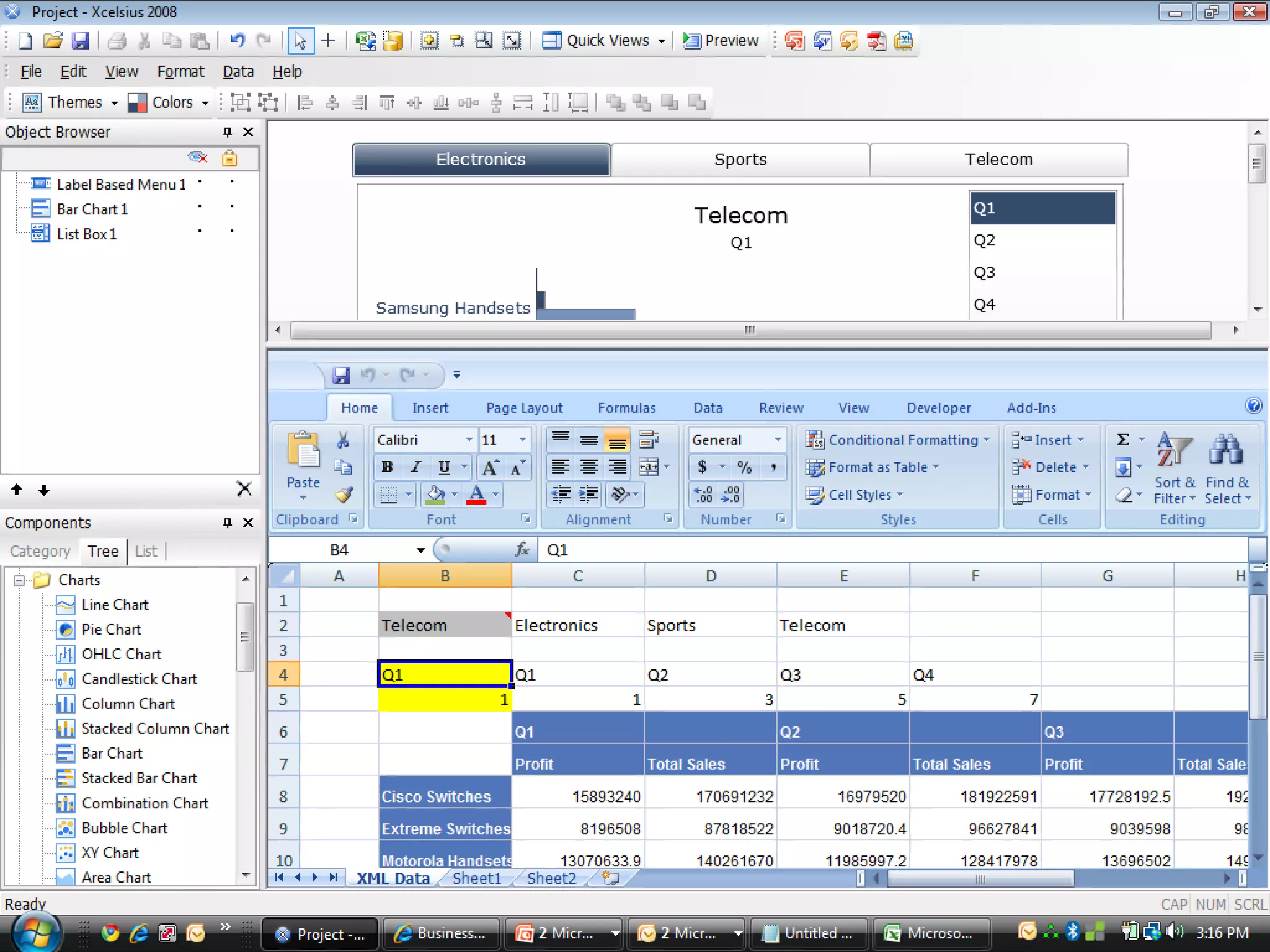
Task: Open the Insert ribbon tab
Action: coord(430,408)
